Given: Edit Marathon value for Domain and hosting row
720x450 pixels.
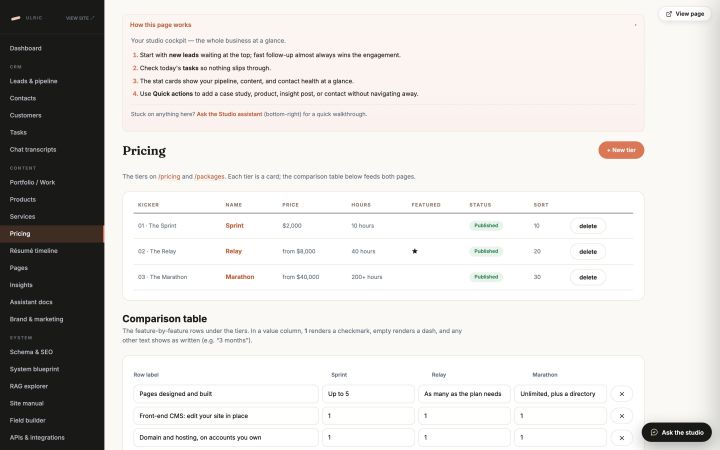Looking at the screenshot, I should 560,438.
